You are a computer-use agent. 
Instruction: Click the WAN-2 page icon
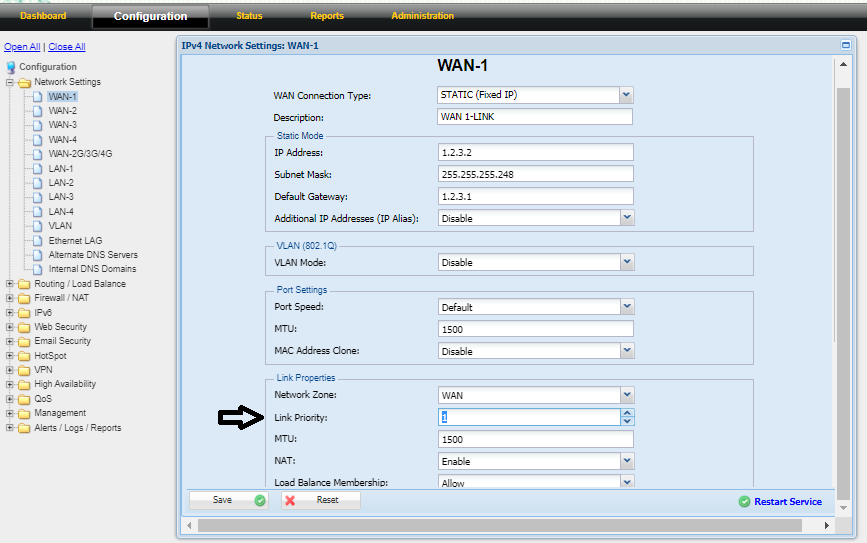tap(38, 111)
